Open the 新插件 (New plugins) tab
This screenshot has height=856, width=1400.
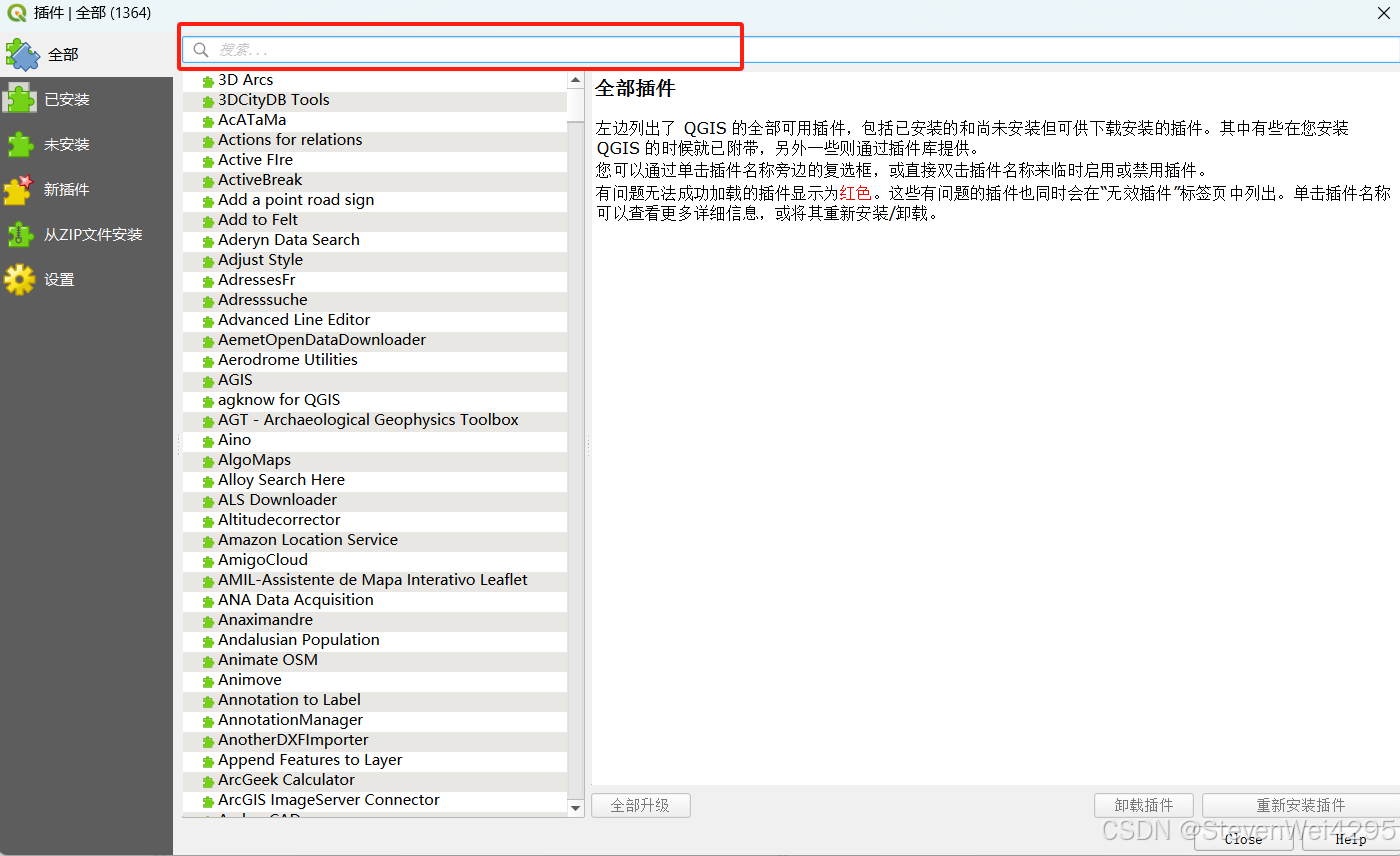(86, 190)
